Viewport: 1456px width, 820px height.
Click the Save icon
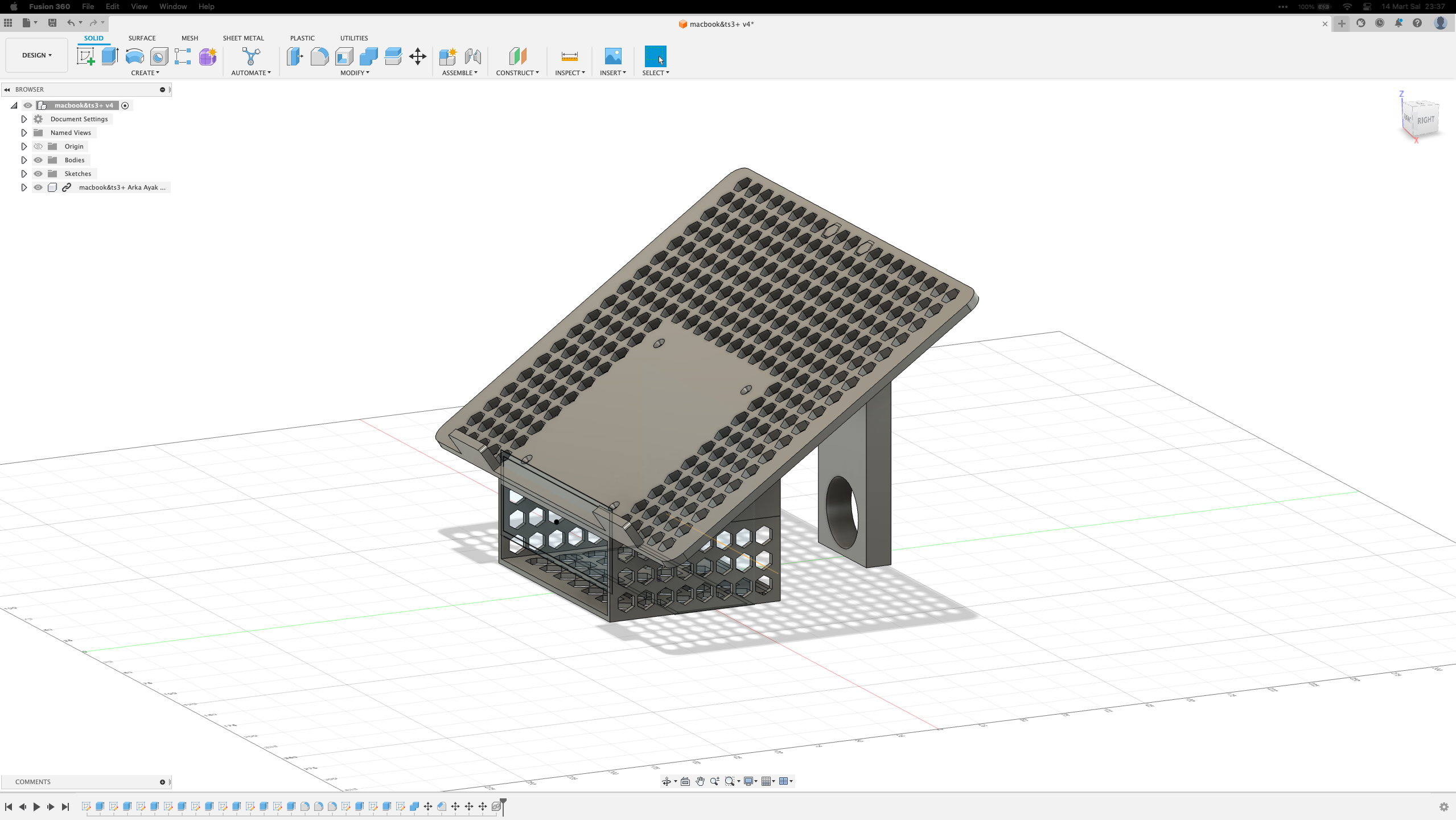pos(52,23)
